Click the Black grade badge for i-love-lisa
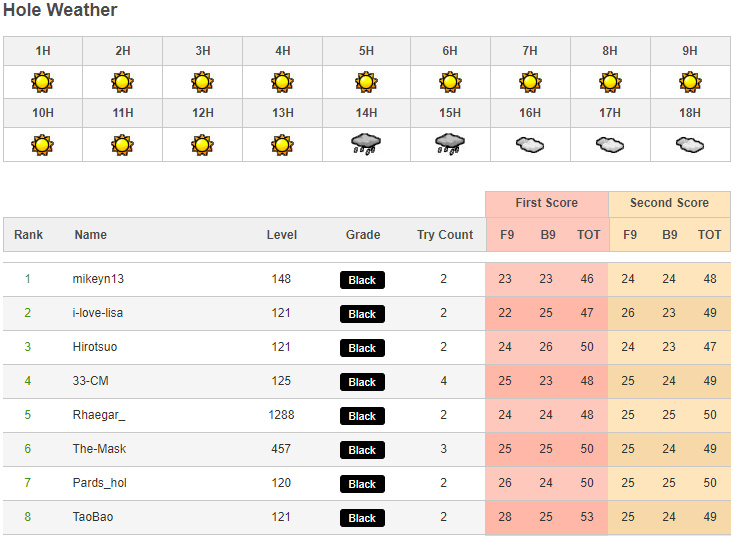The image size is (733, 536). (362, 314)
